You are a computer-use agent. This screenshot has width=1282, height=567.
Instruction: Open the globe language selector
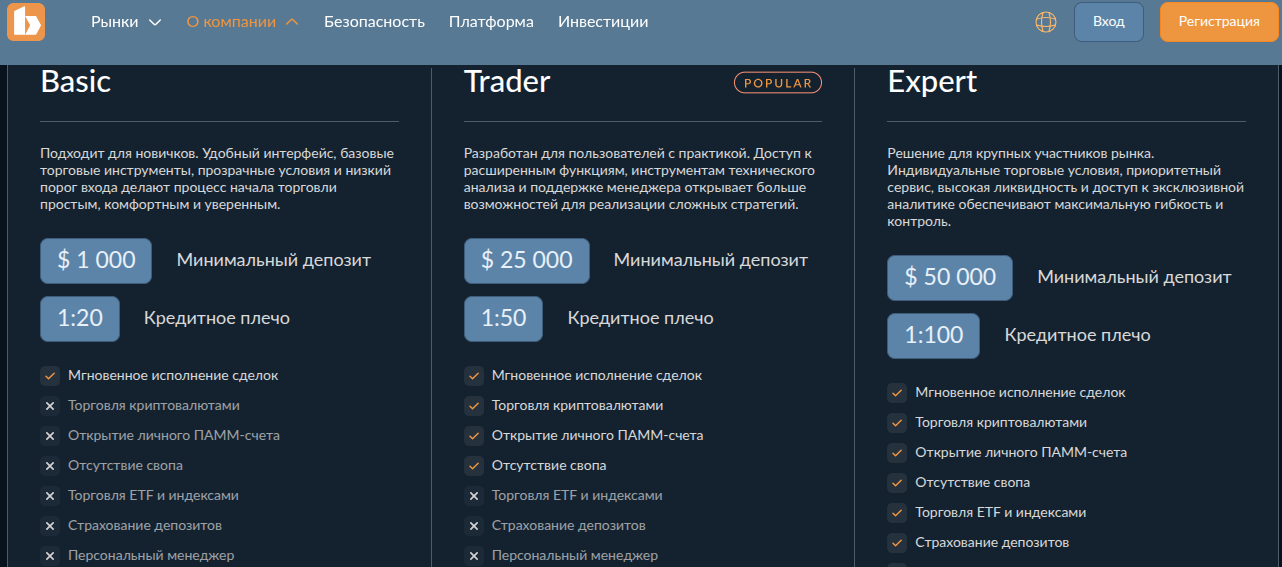[1046, 22]
